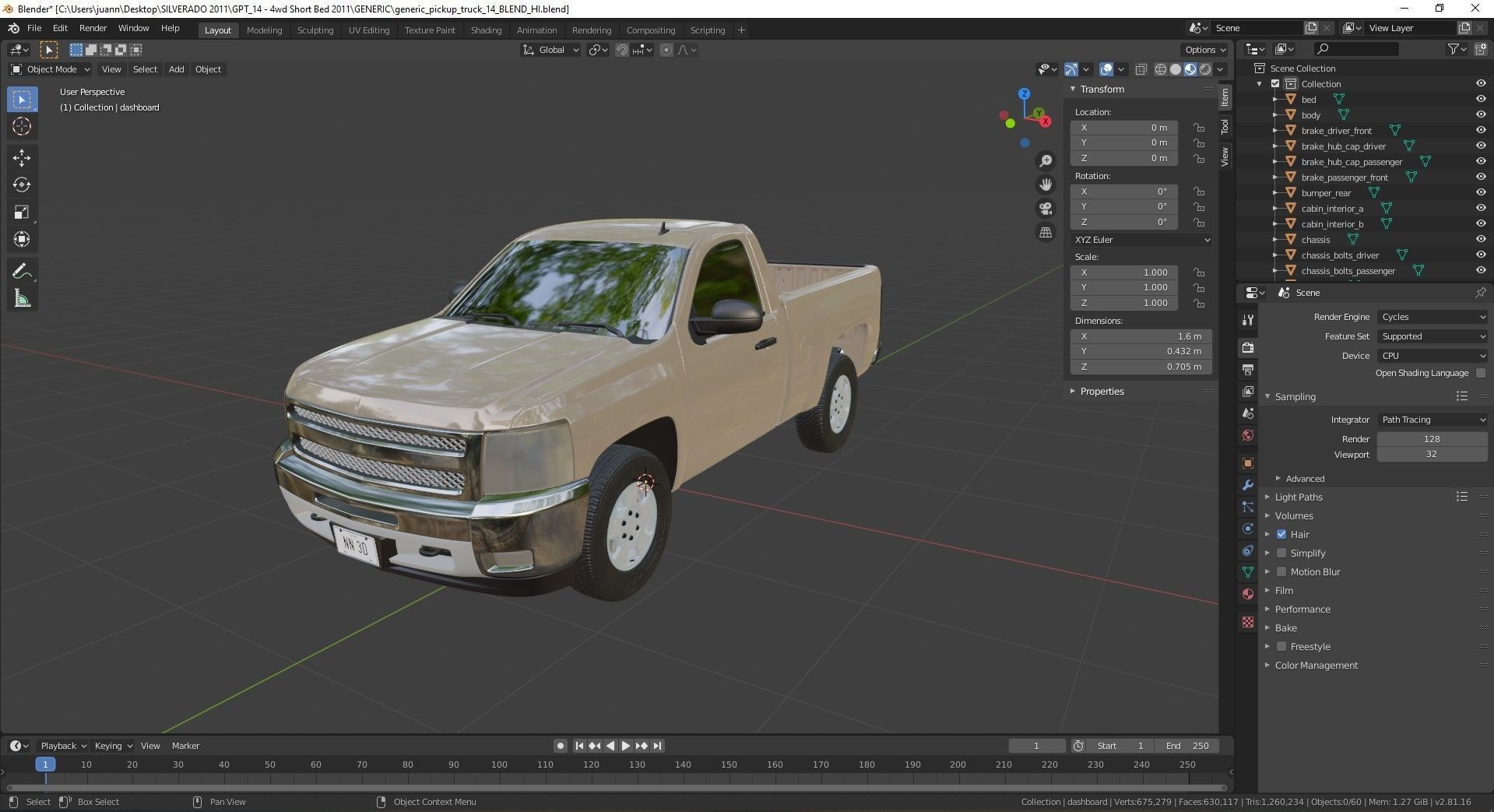Hide the bed object in outliner
Screen dimensions: 1494x812
coord(1481,100)
